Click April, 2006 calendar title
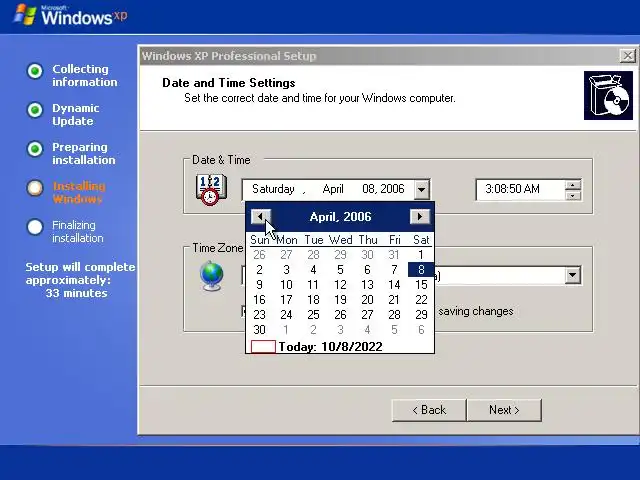Viewport: 640px width, 480px height. click(x=340, y=217)
